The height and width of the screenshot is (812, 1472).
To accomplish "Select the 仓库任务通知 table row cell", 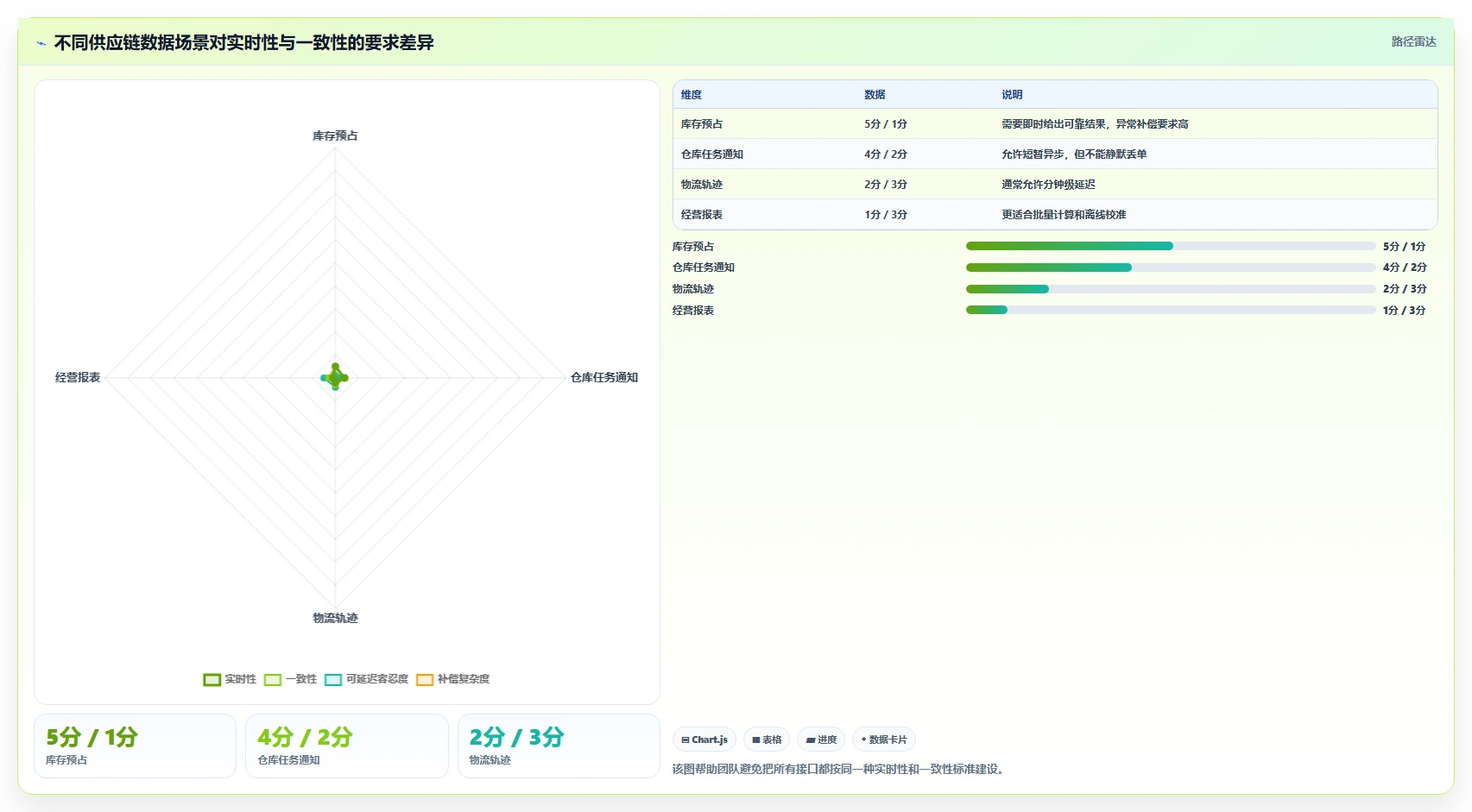I will click(712, 154).
